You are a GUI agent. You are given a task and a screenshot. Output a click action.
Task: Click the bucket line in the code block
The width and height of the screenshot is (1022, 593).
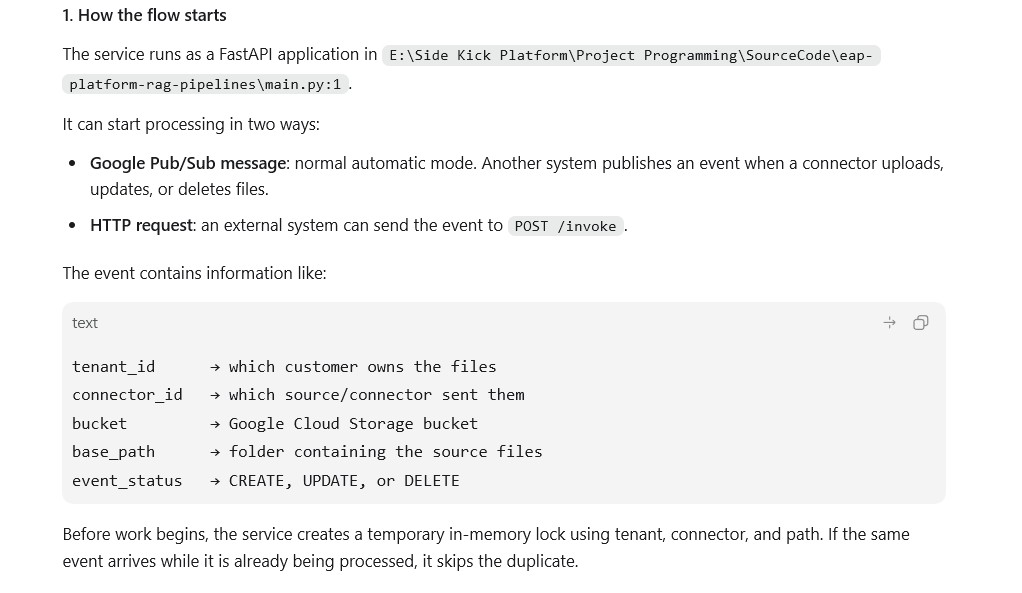[x=275, y=424]
